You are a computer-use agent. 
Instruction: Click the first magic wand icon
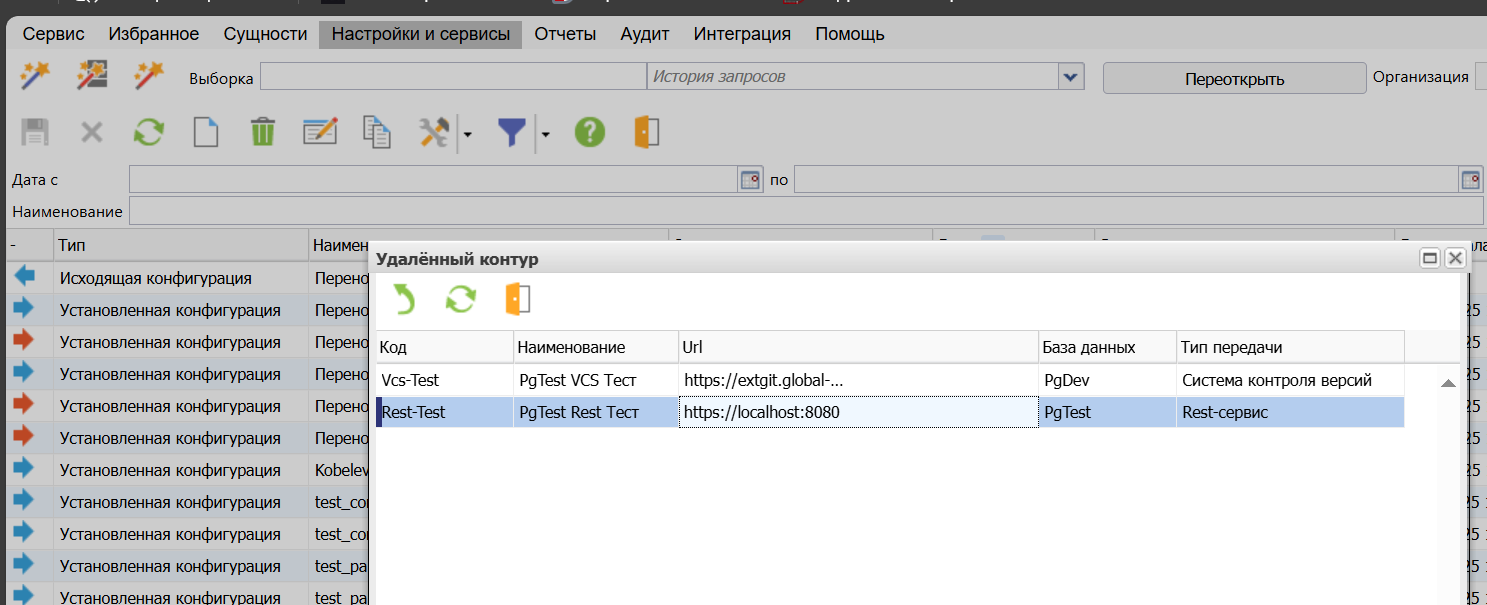click(36, 76)
